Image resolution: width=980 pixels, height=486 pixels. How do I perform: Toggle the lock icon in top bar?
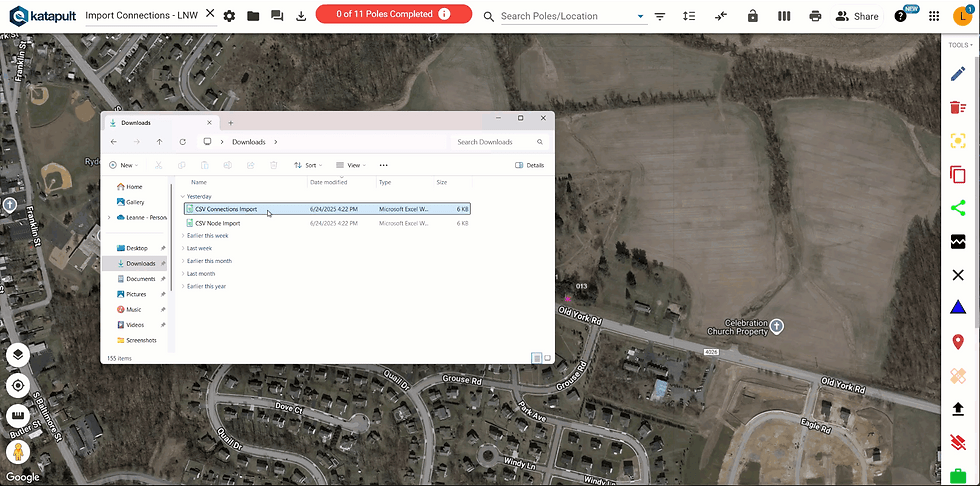[x=752, y=16]
